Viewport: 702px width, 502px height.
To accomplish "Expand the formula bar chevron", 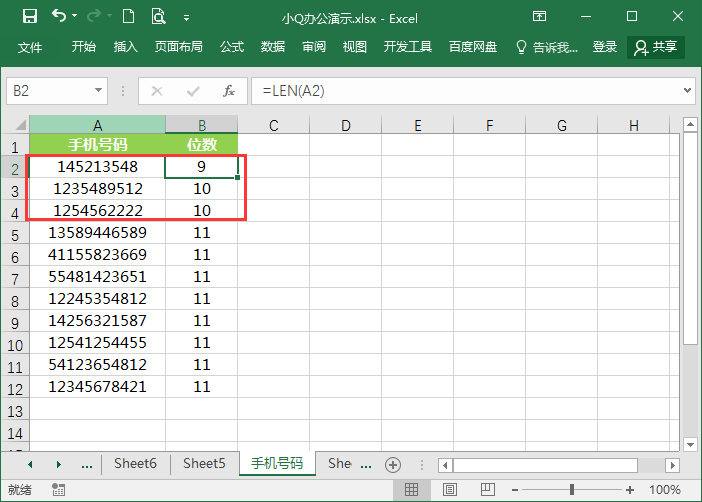I will (688, 90).
